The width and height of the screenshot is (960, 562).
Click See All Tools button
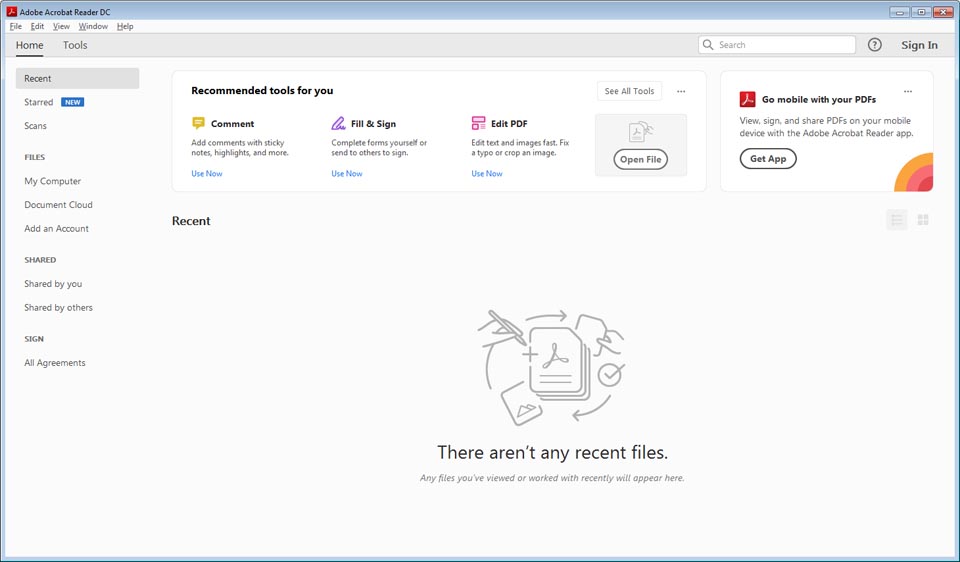(629, 91)
